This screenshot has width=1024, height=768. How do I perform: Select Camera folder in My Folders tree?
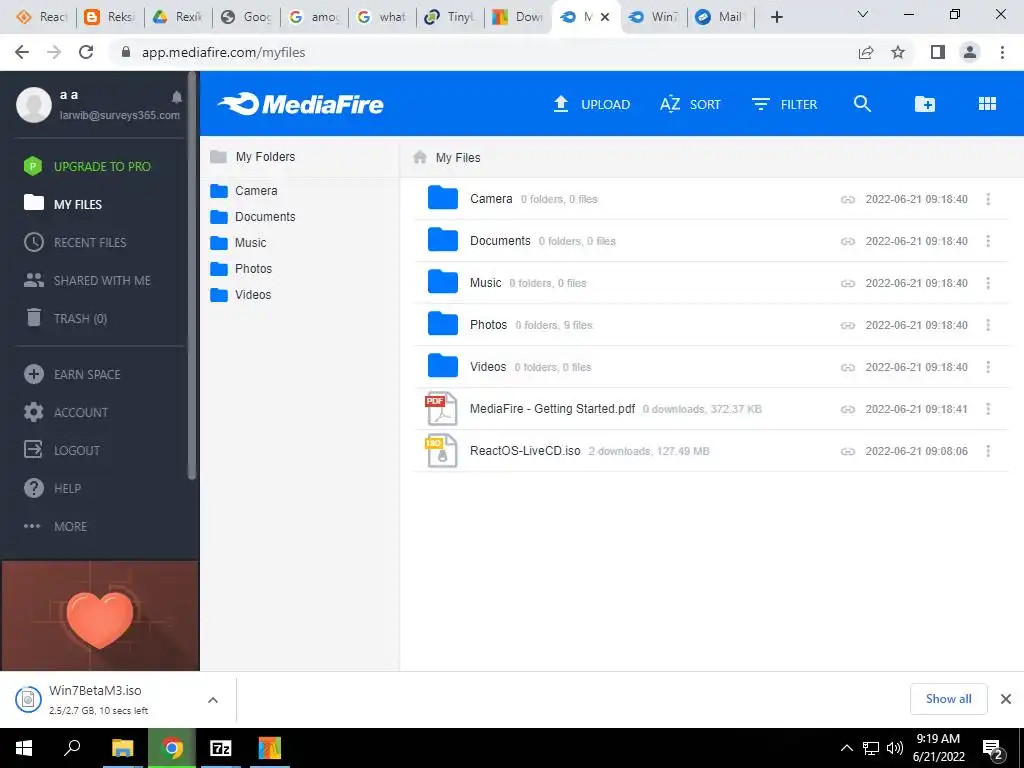(x=244, y=191)
